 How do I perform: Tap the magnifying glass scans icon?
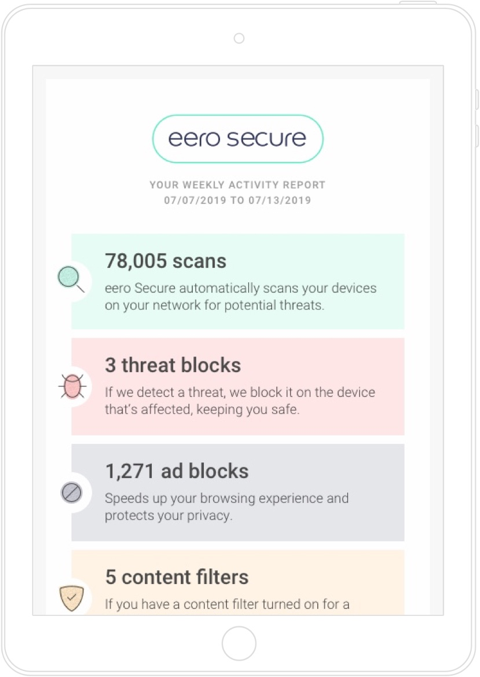pyautogui.click(x=71, y=279)
